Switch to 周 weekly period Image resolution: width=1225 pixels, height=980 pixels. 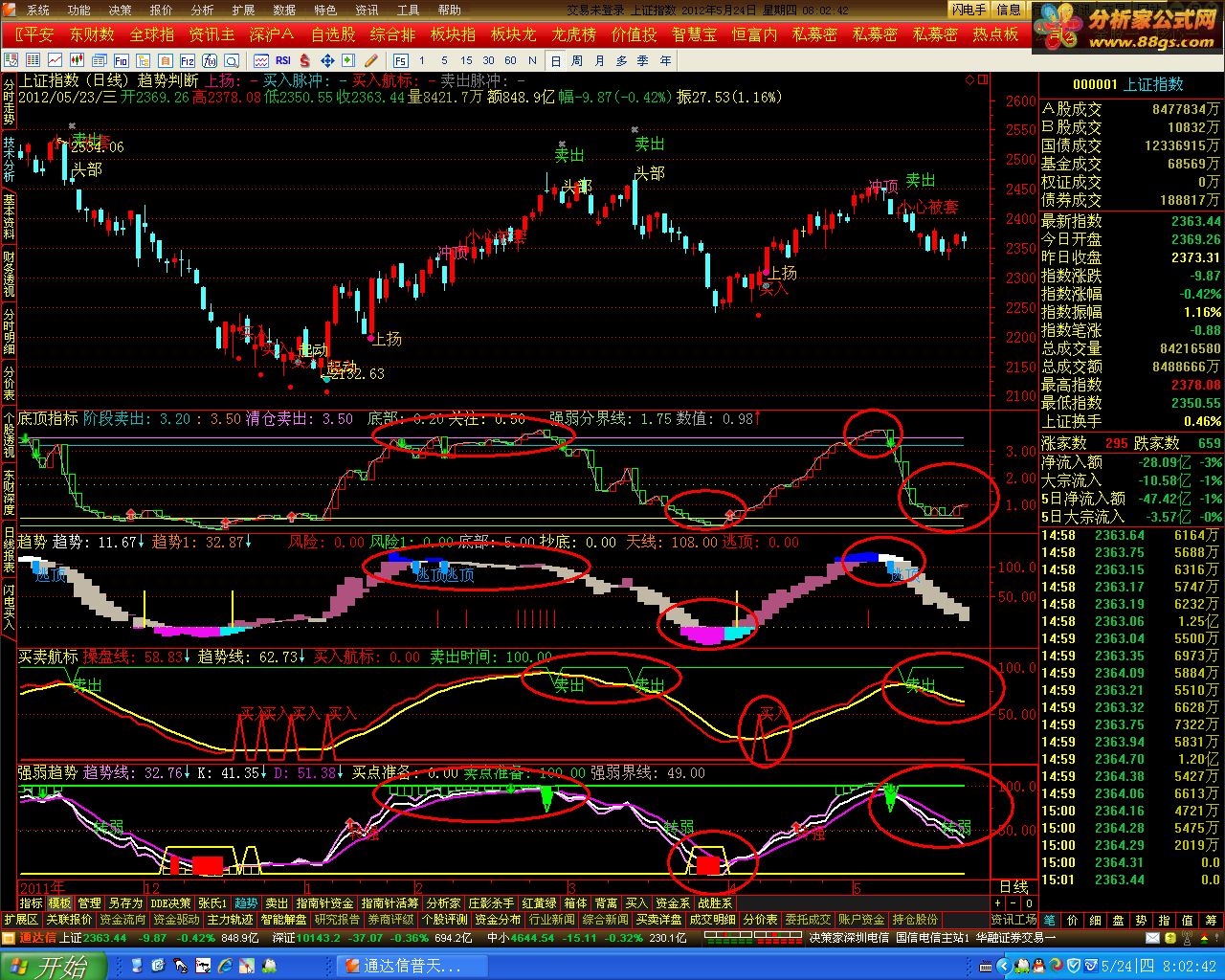577,60
